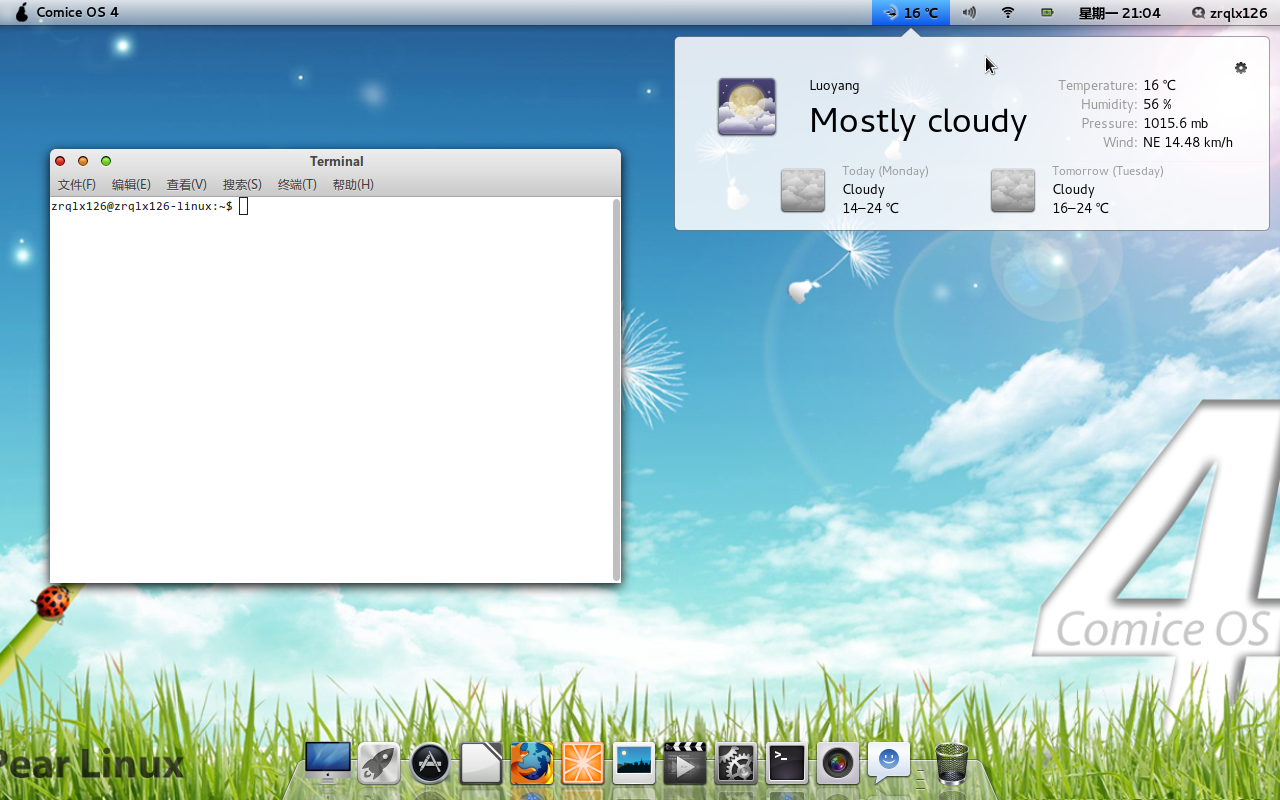The height and width of the screenshot is (800, 1280).
Task: Open the volume indicator in top bar
Action: tap(968, 13)
